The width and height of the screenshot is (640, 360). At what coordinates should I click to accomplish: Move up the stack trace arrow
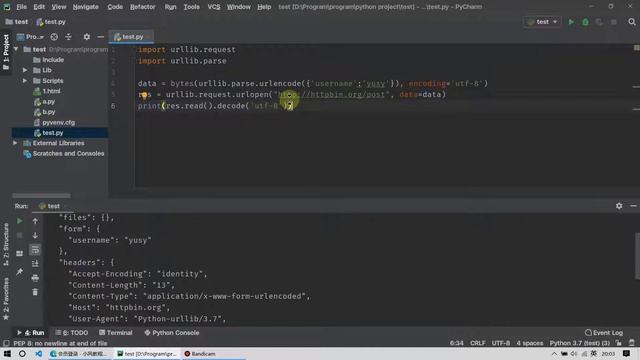[35, 221]
